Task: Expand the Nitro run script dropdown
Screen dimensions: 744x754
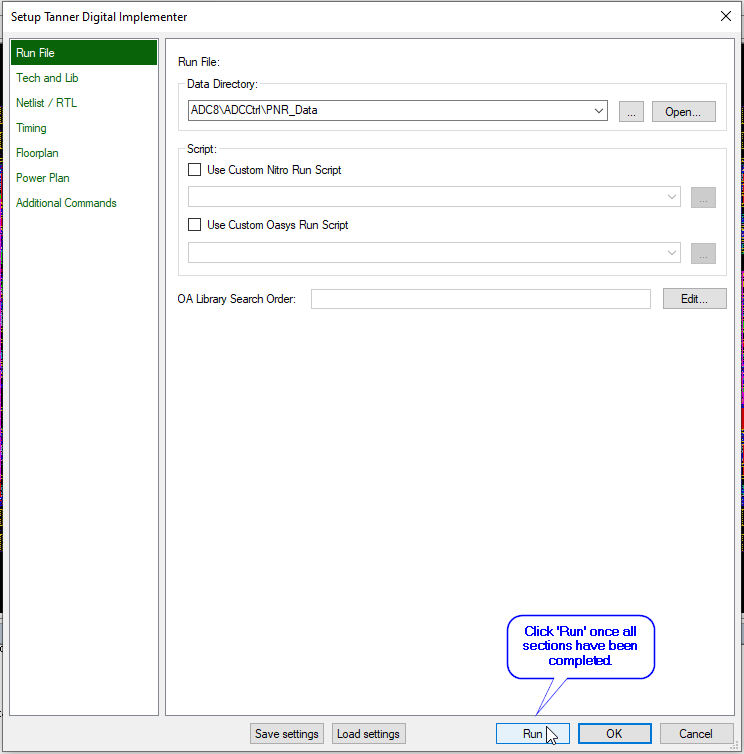Action: pos(672,197)
